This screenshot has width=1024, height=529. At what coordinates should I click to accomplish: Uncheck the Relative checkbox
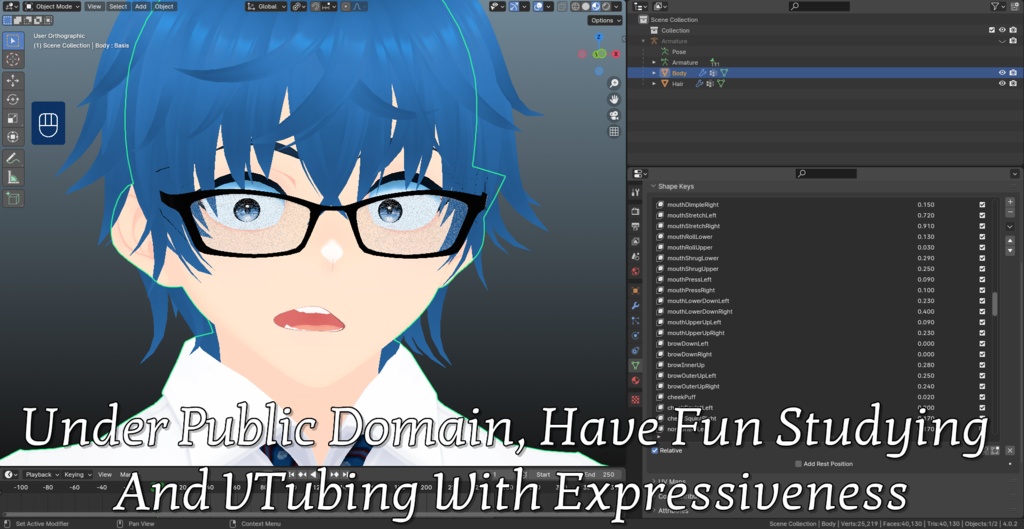tap(654, 451)
